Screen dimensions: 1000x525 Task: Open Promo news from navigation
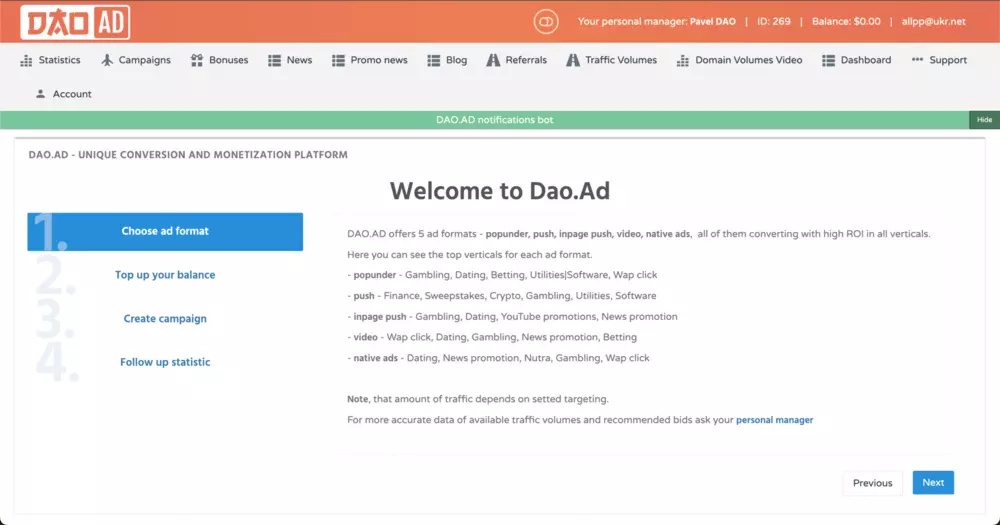pyautogui.click(x=370, y=60)
